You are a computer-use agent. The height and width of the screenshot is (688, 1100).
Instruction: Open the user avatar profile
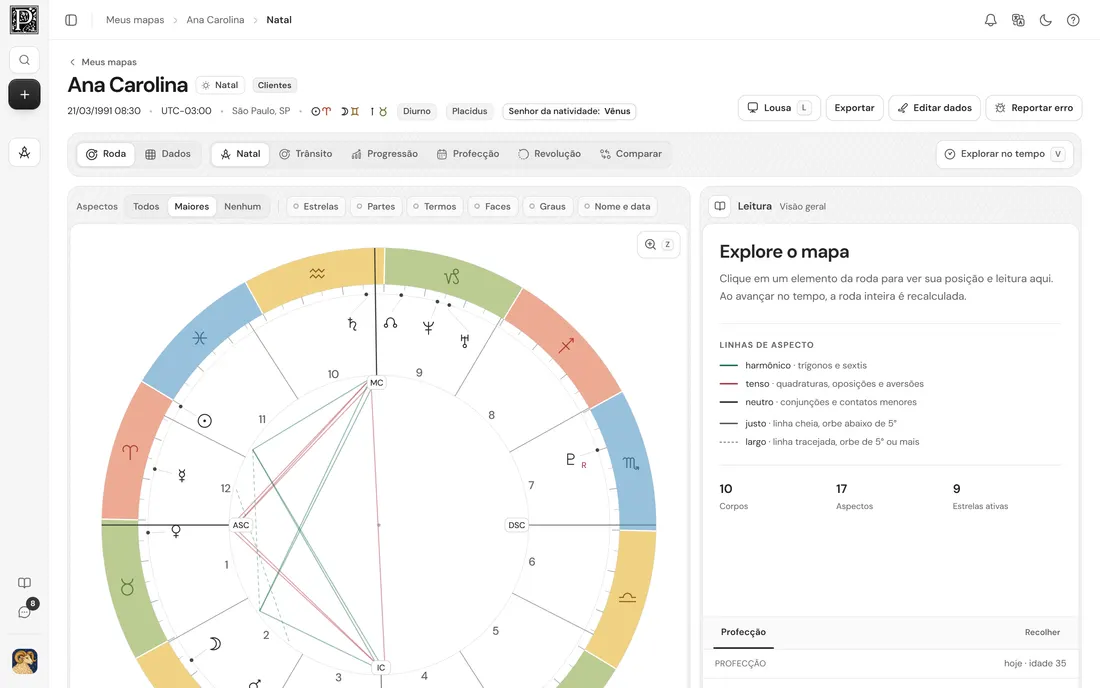[25, 661]
